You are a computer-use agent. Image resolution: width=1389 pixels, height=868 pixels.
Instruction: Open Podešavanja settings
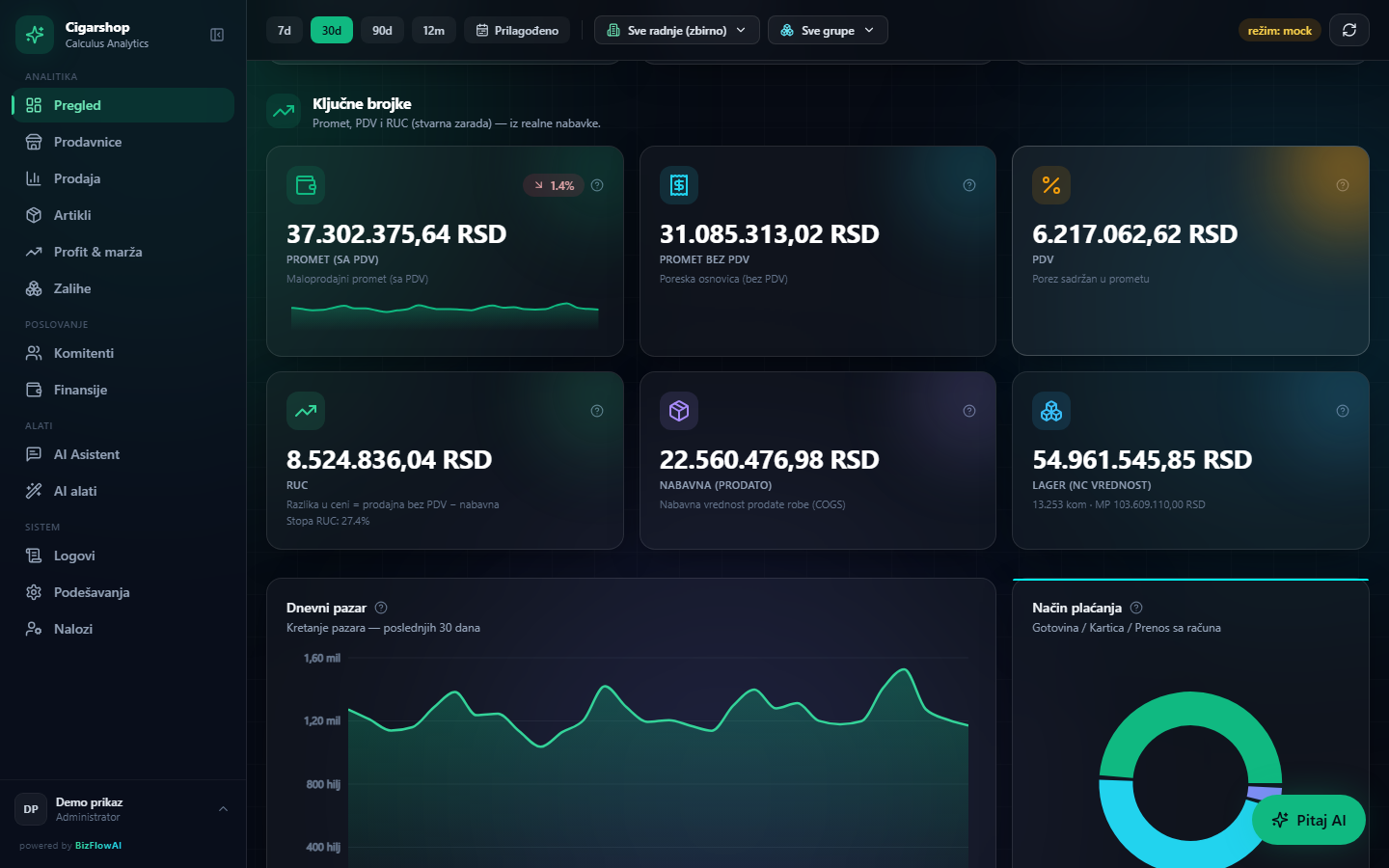[123, 592]
